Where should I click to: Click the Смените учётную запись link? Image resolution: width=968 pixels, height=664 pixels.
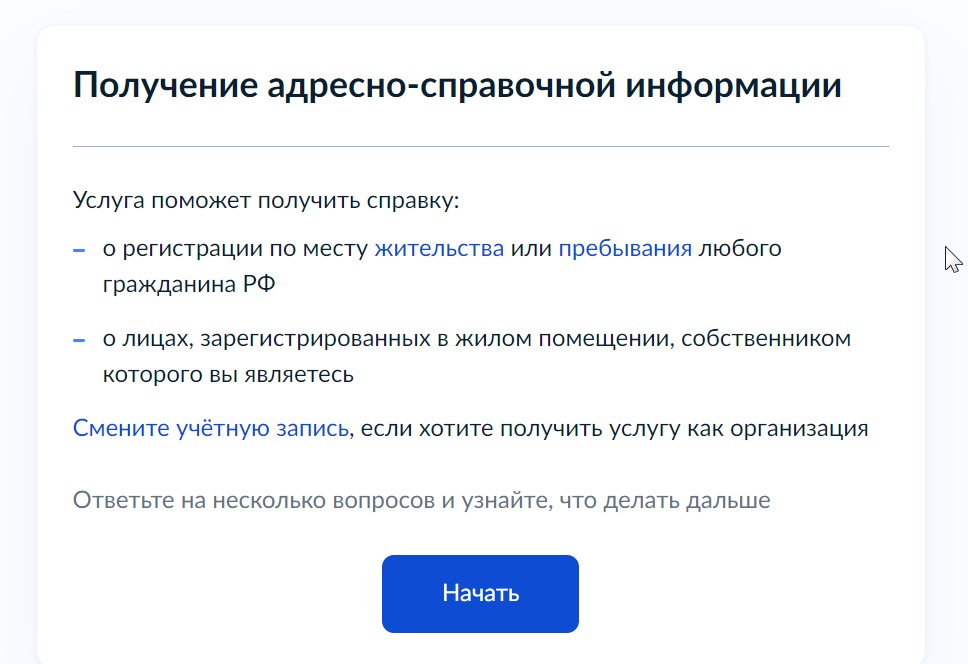coord(211,429)
